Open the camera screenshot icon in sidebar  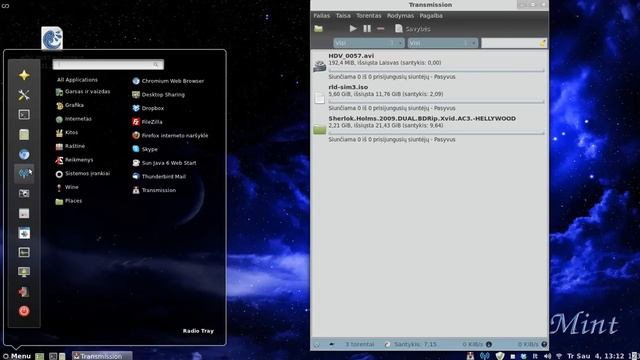24,193
